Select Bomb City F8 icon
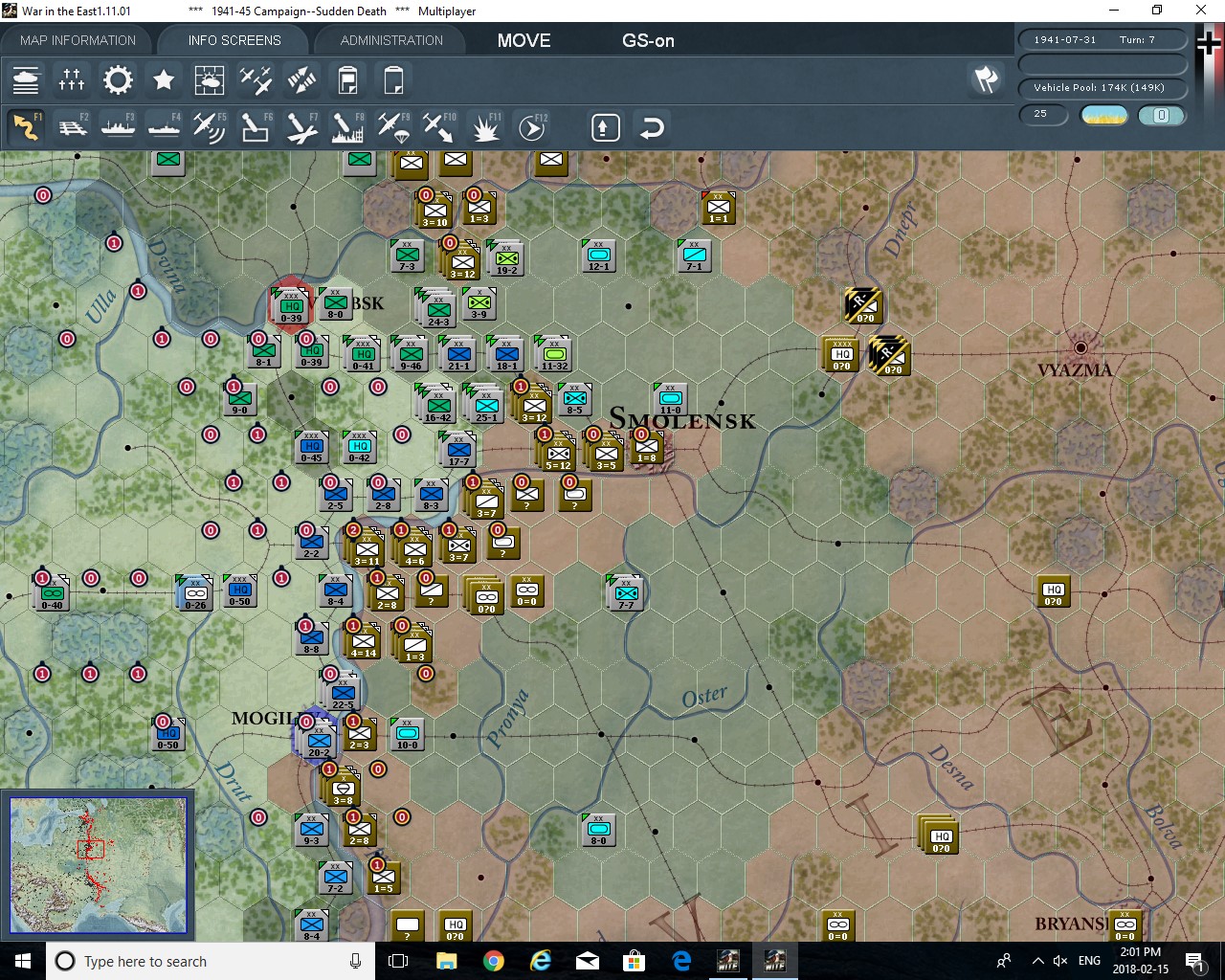The image size is (1225, 980). point(347,126)
